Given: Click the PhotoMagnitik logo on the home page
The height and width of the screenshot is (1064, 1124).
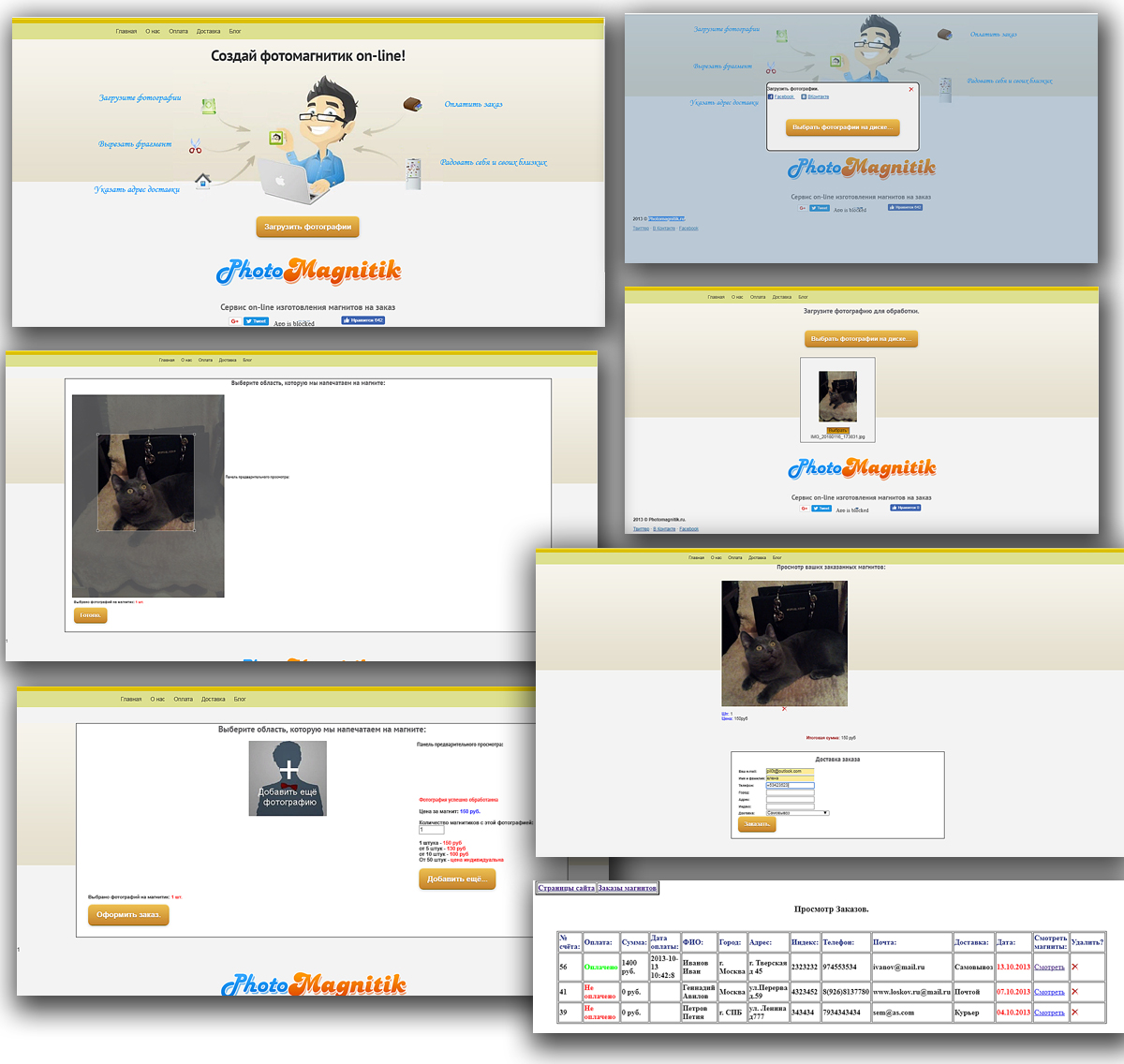Looking at the screenshot, I should (308, 271).
